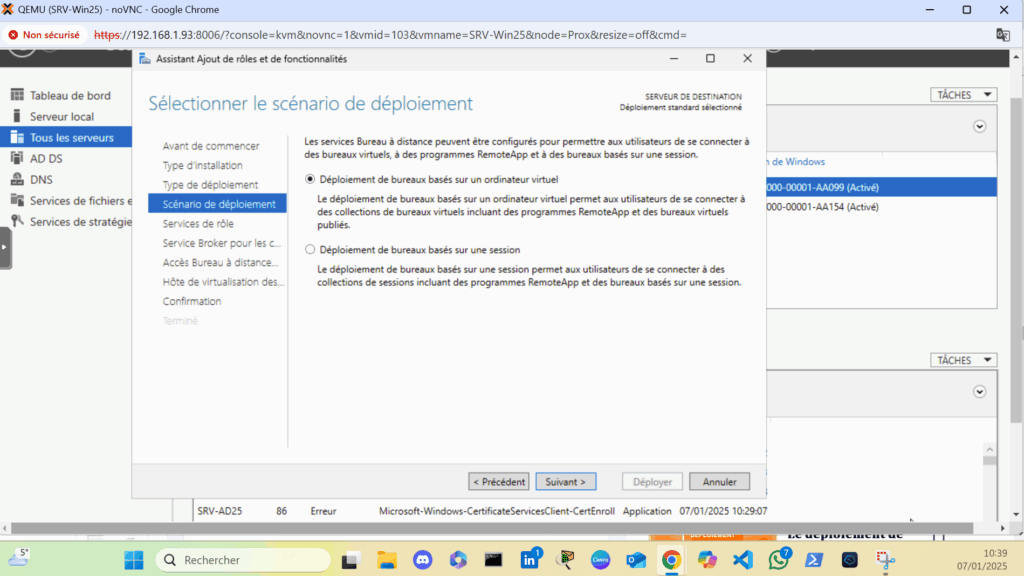The width and height of the screenshot is (1024, 576).
Task: Open Task View from taskbar
Action: click(x=351, y=560)
